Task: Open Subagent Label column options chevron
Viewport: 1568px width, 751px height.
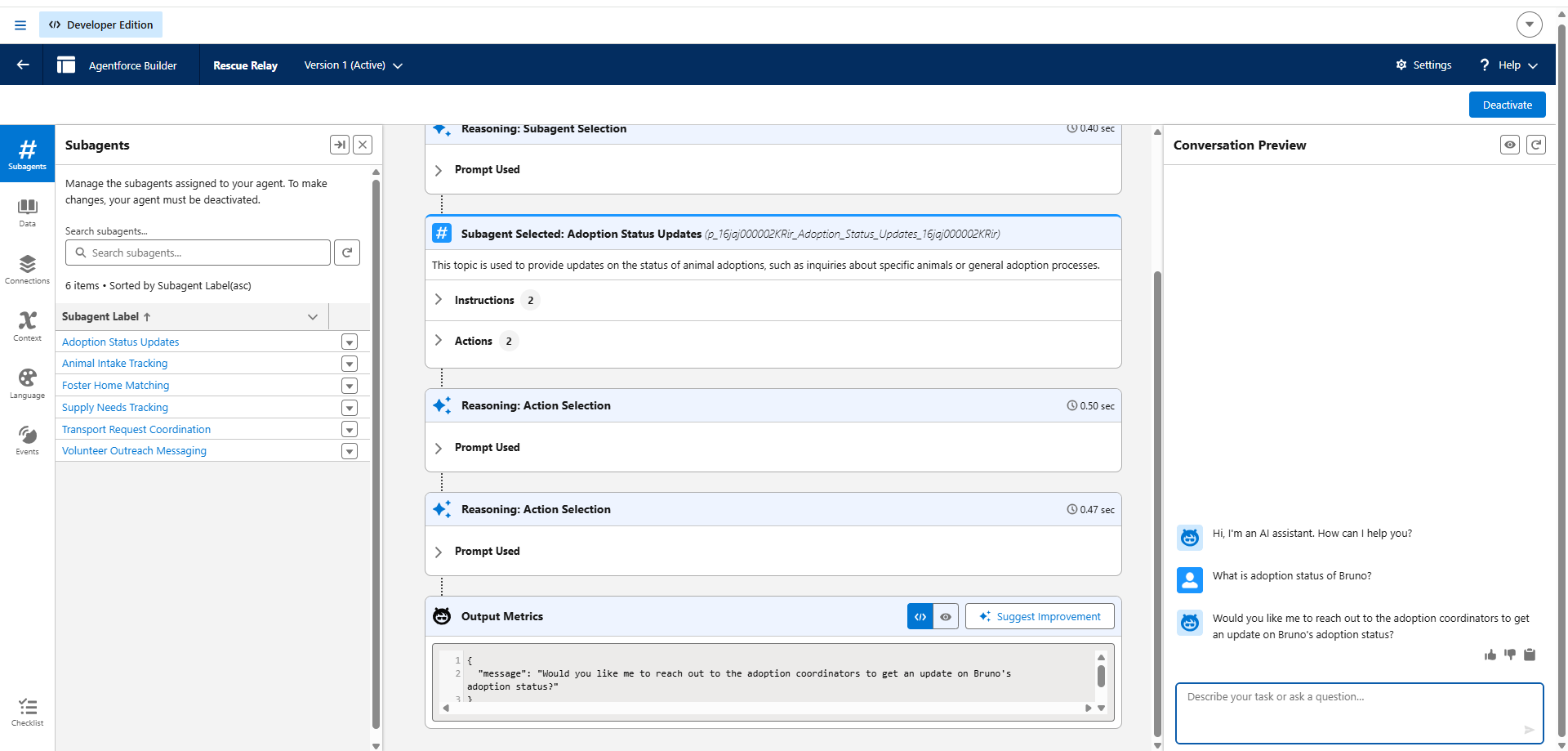Action: click(x=312, y=316)
